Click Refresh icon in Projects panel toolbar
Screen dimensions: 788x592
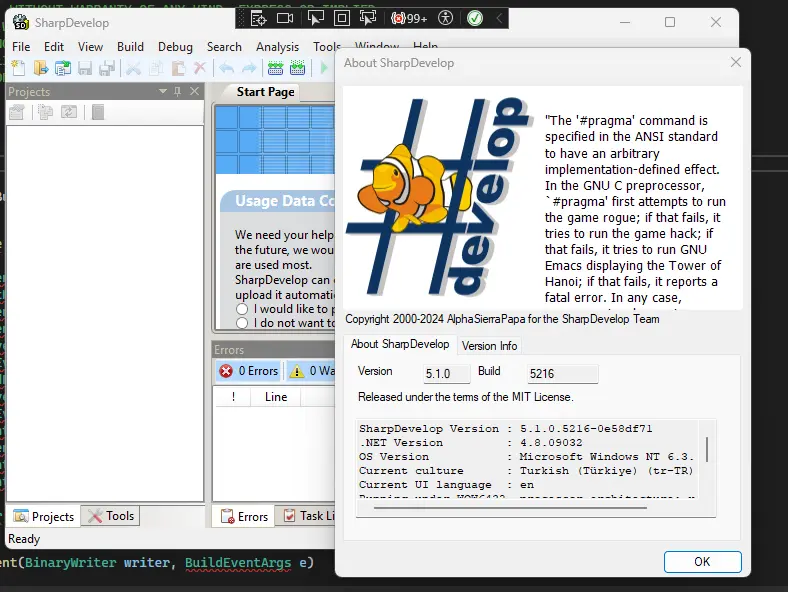(69, 112)
